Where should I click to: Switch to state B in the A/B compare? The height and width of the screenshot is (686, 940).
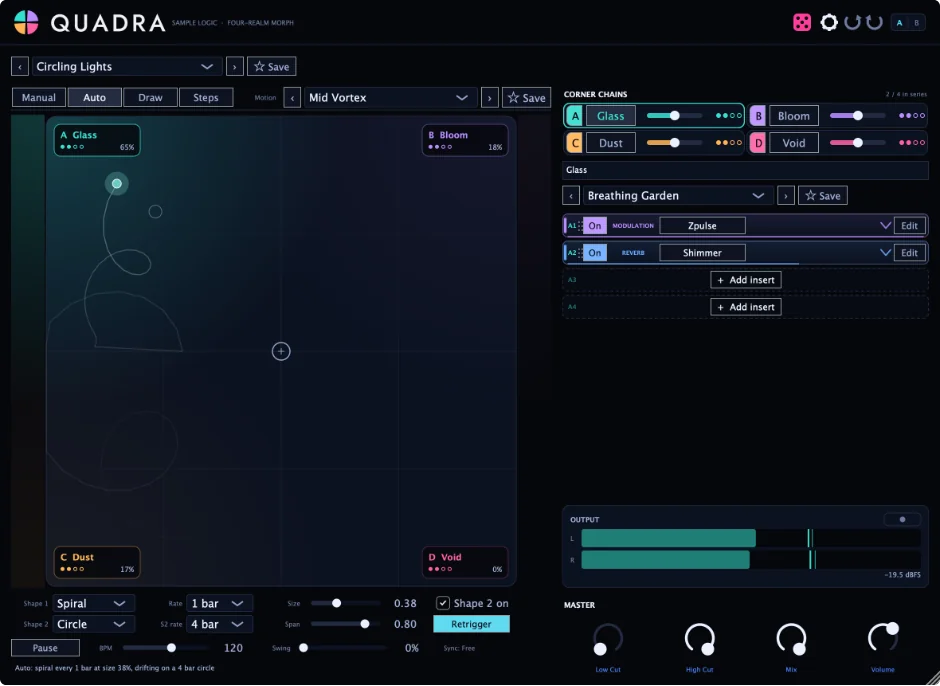[916, 23]
